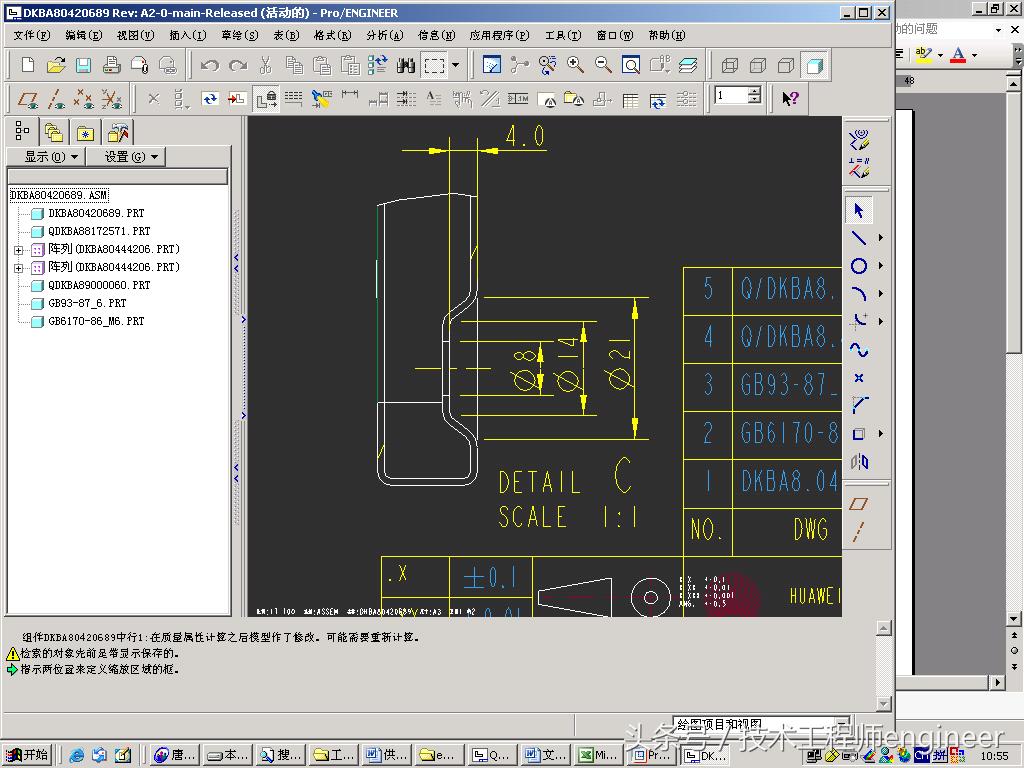Image resolution: width=1024 pixels, height=768 pixels.
Task: Click the What's This help cursor icon
Action: (790, 98)
